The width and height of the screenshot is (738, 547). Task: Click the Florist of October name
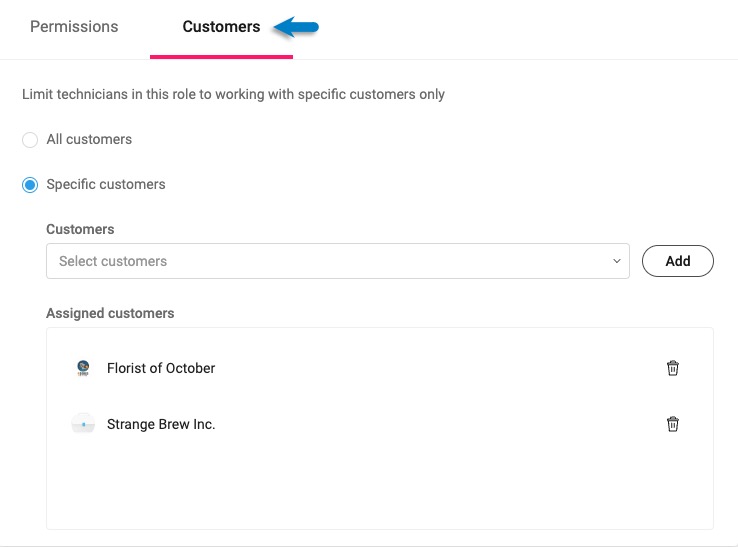[161, 368]
